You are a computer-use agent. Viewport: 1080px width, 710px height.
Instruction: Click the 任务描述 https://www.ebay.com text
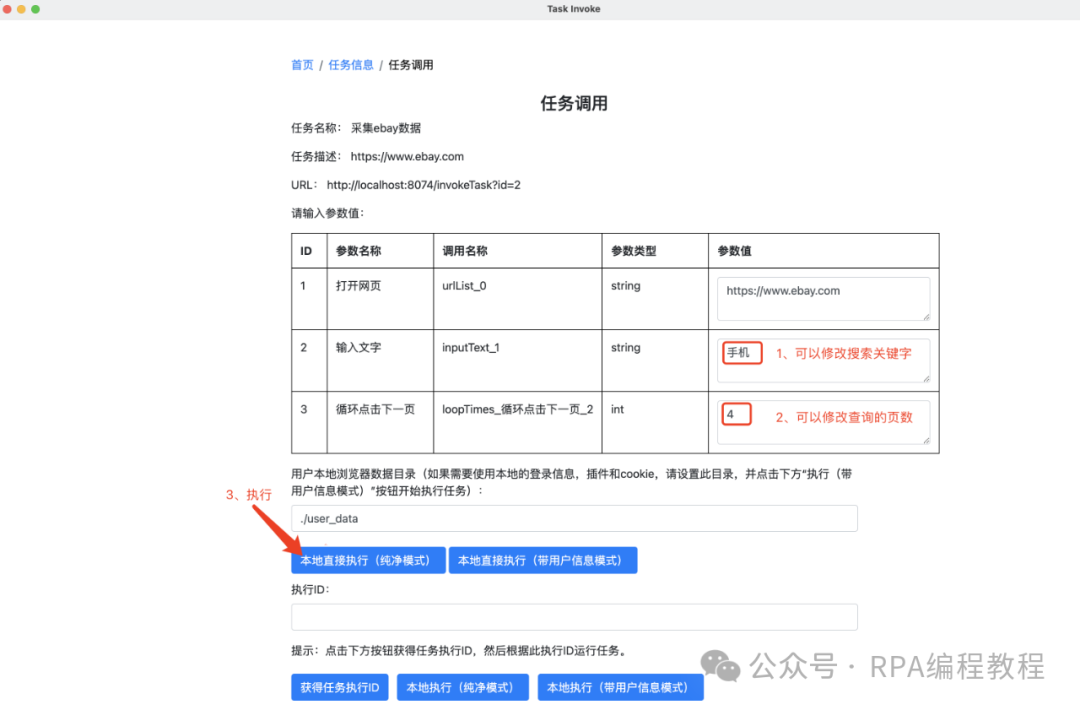407,156
